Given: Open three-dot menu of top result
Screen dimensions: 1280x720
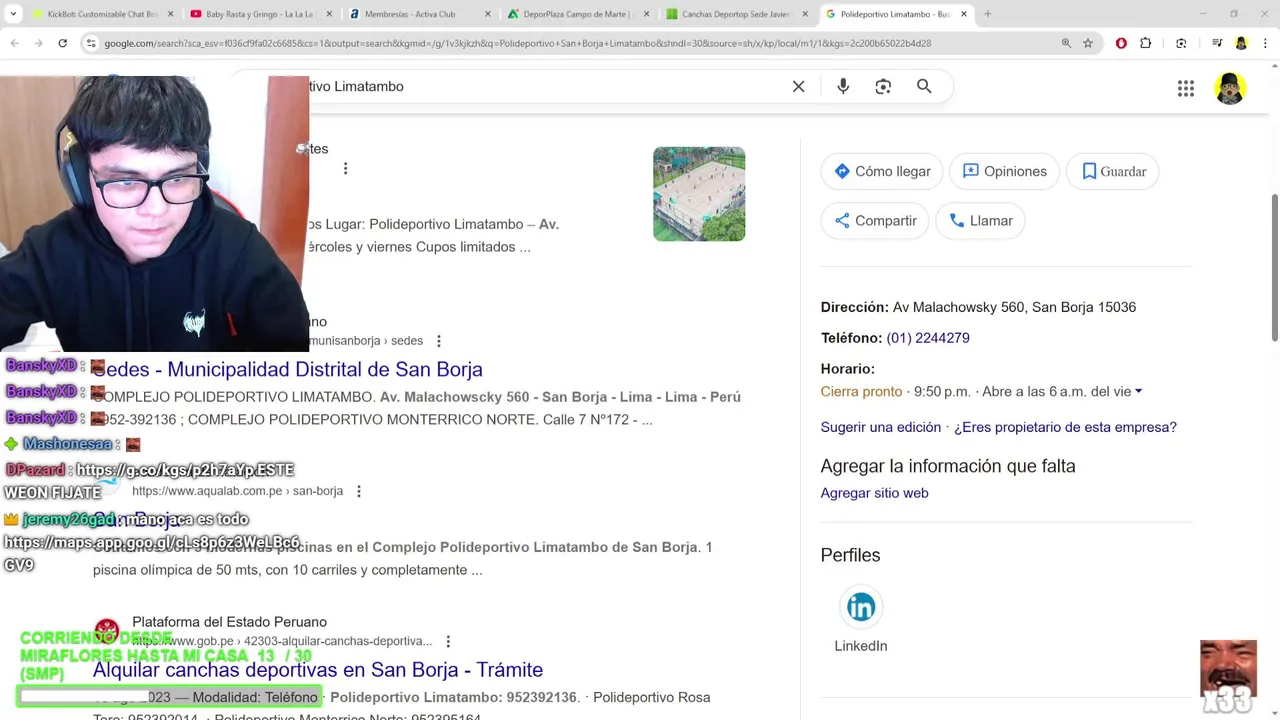Looking at the screenshot, I should pos(345,169).
